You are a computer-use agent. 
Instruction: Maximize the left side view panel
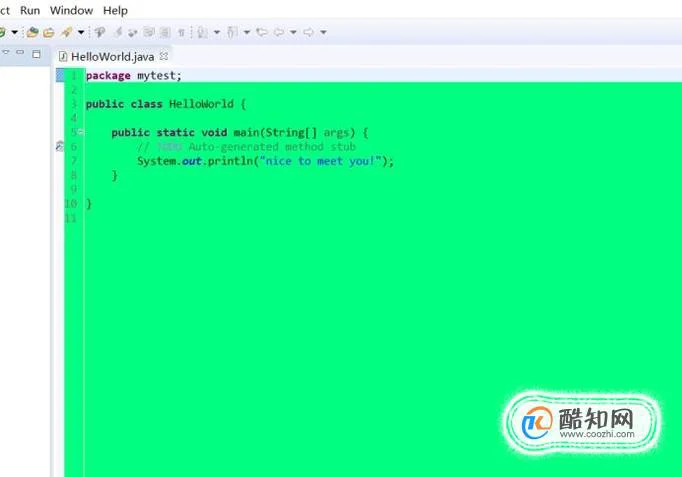pos(37,54)
